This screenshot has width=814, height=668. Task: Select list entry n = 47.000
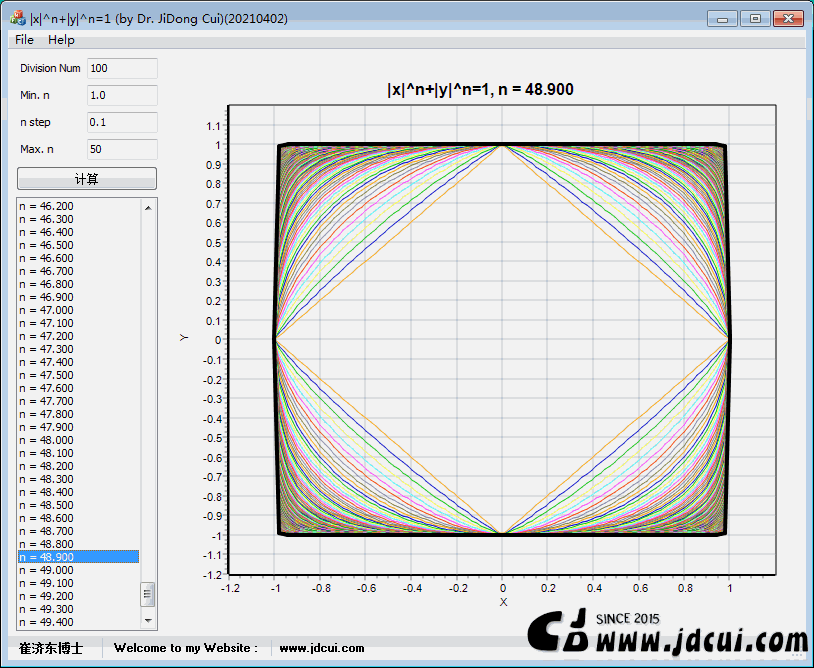point(78,310)
